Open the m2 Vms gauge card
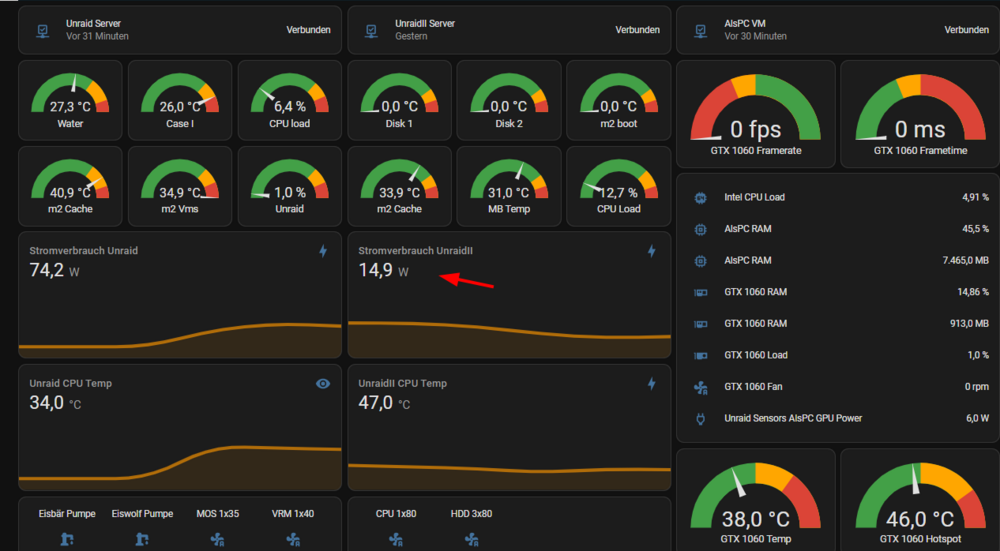1000x551 pixels. click(180, 186)
